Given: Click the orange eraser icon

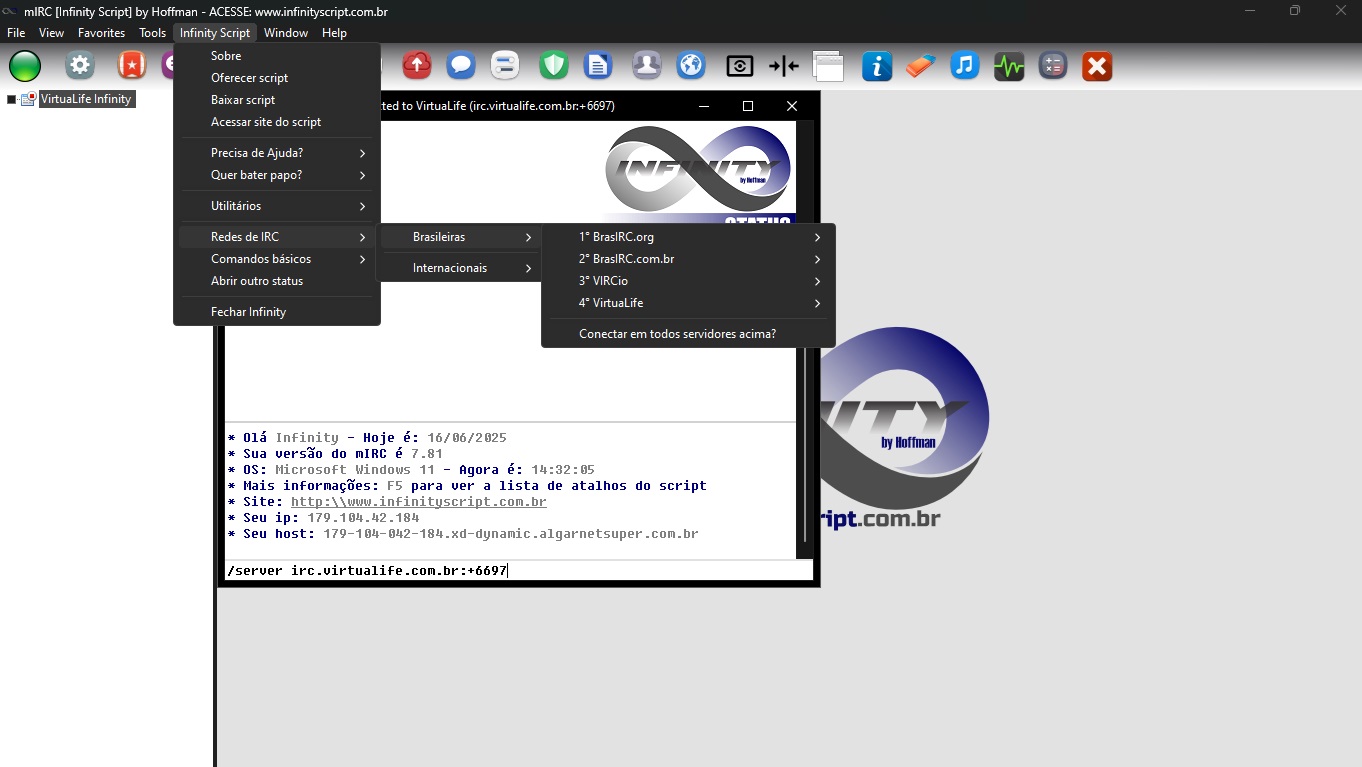Looking at the screenshot, I should (x=920, y=66).
